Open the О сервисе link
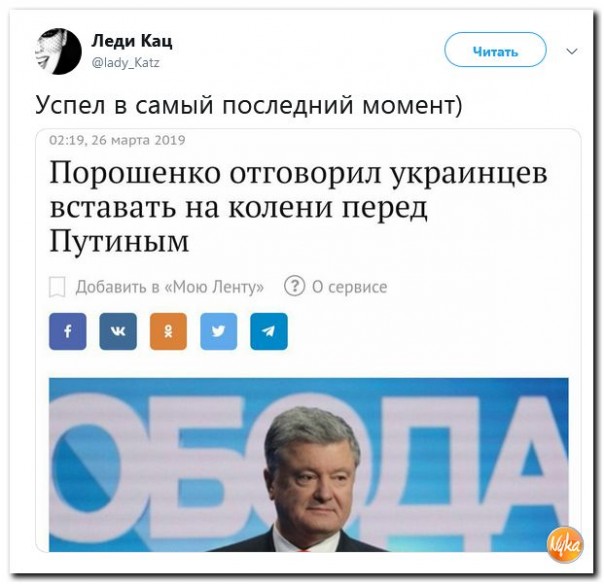The width and height of the screenshot is (604, 584). (349, 287)
